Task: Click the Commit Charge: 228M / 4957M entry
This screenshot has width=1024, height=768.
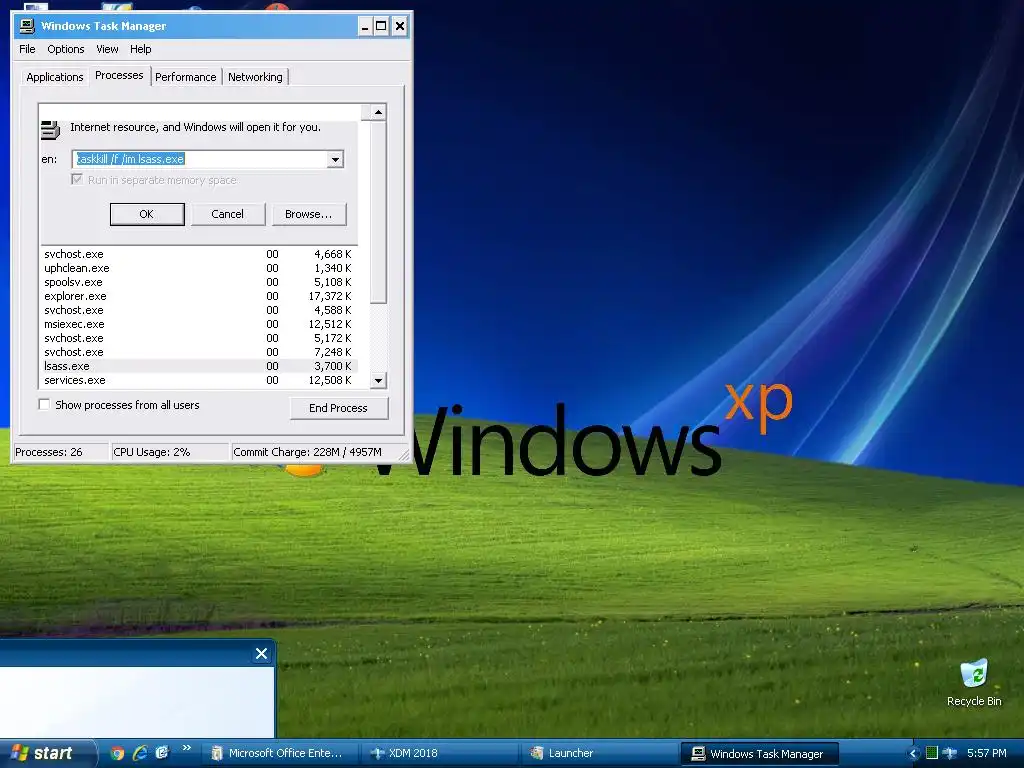Action: point(315,452)
